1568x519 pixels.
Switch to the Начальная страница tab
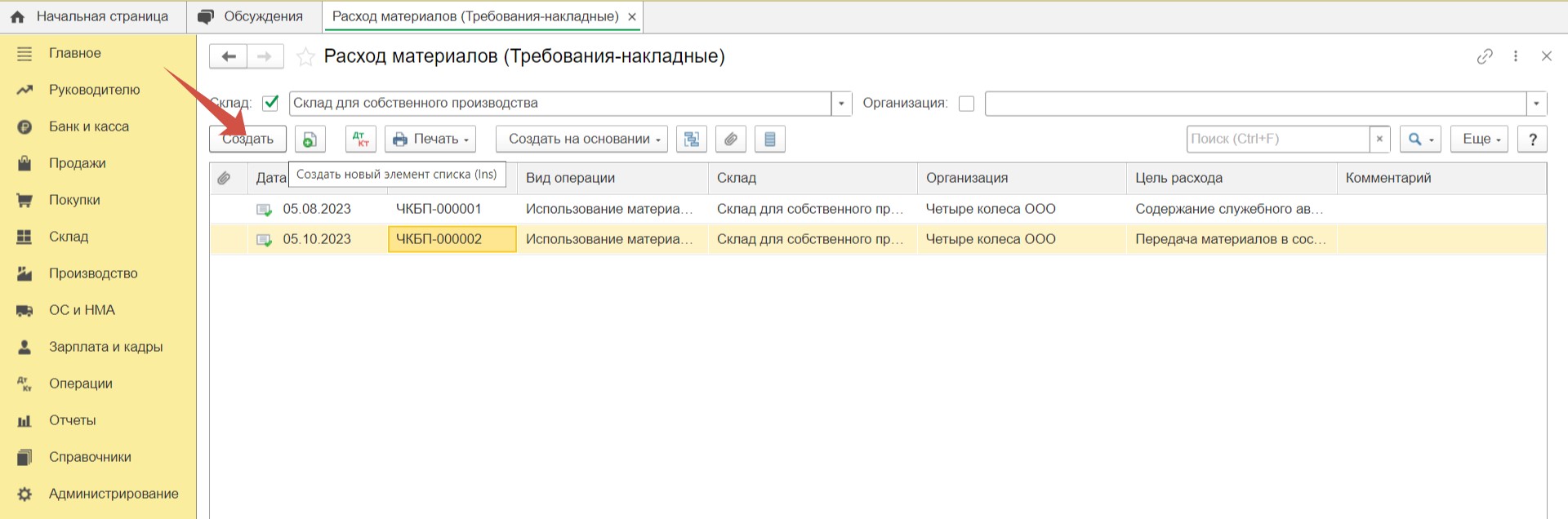[x=93, y=16]
